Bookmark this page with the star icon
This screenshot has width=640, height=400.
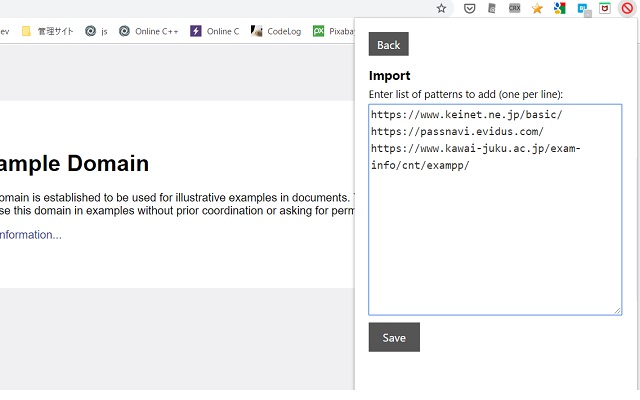pyautogui.click(x=441, y=8)
